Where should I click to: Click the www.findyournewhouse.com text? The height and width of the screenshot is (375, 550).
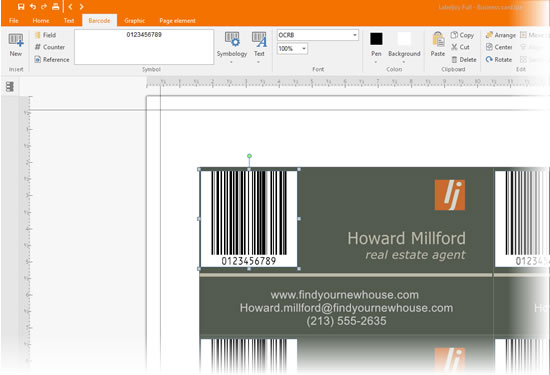[x=344, y=295]
